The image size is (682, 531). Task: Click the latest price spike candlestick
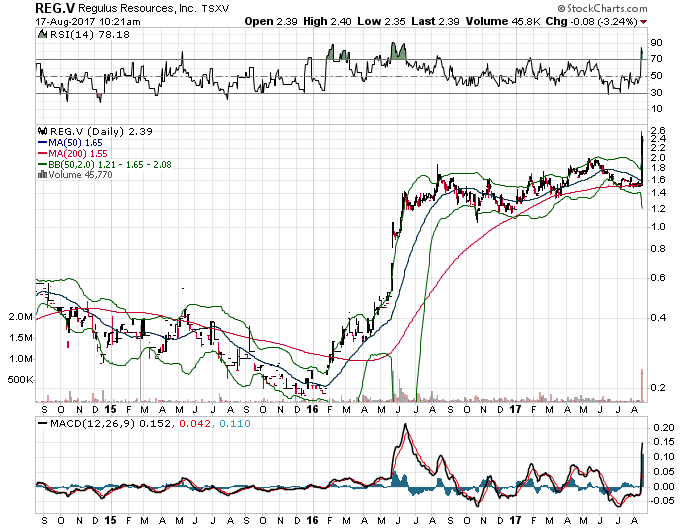click(641, 150)
